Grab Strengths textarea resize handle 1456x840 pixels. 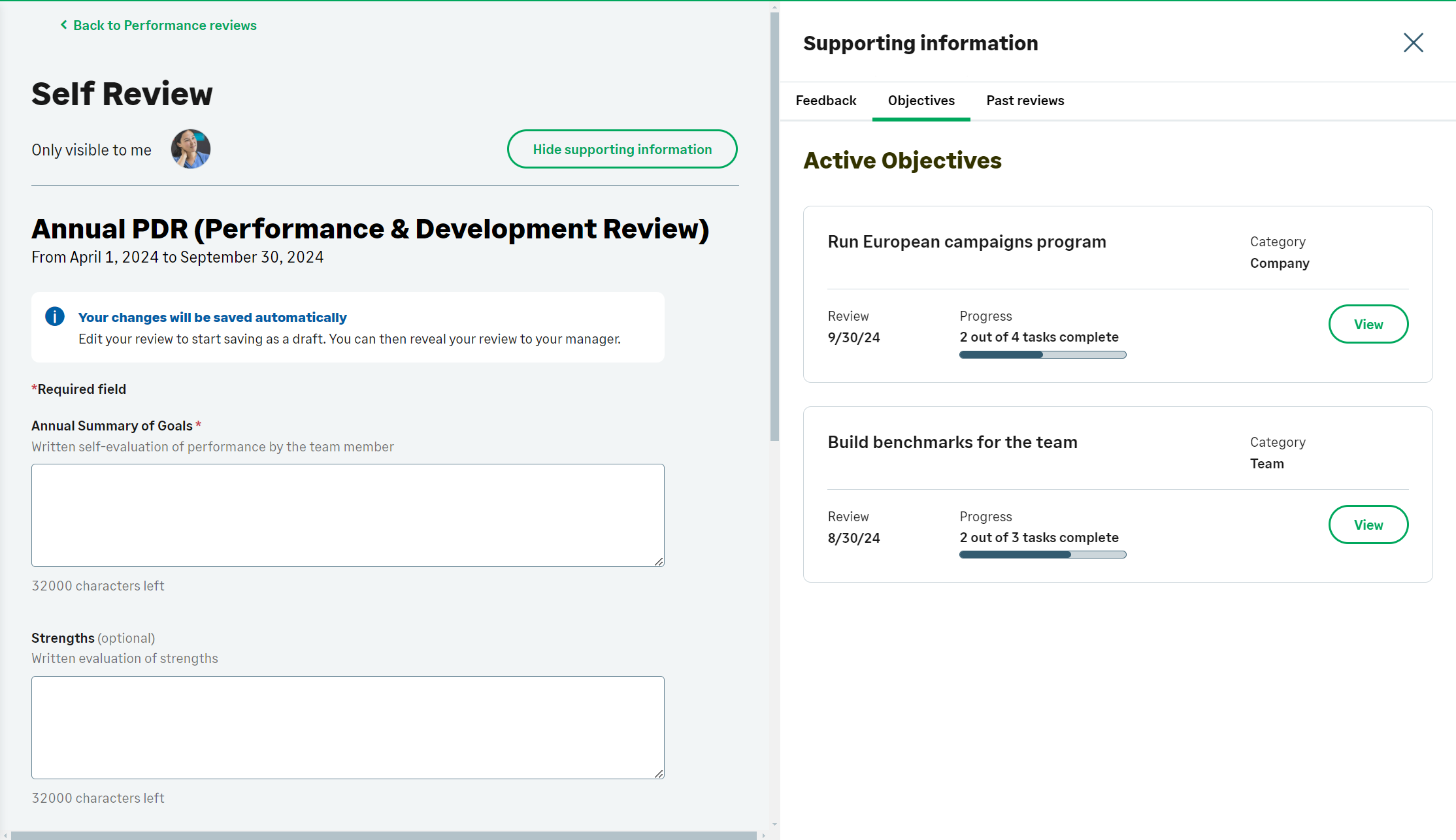pos(659,773)
